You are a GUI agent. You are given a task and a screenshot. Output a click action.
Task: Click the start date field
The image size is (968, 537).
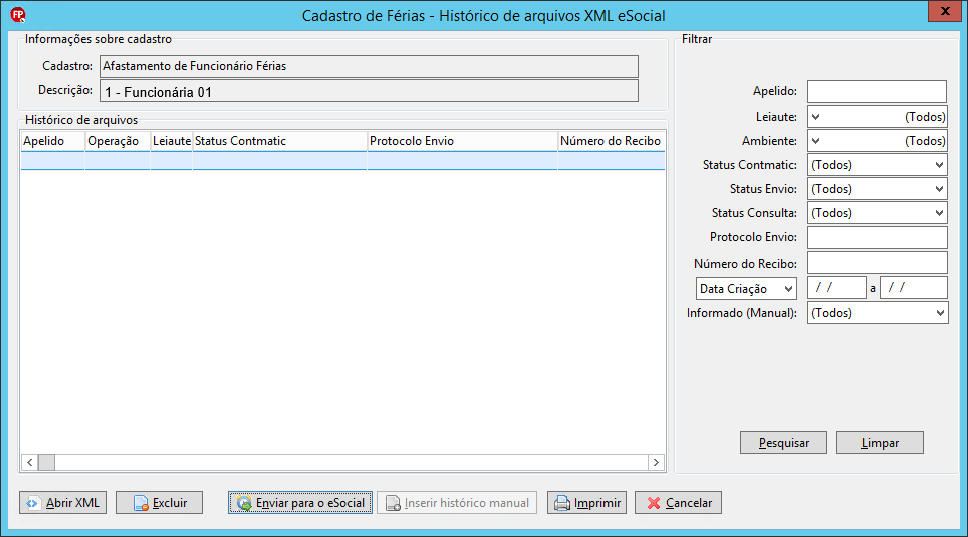837,288
